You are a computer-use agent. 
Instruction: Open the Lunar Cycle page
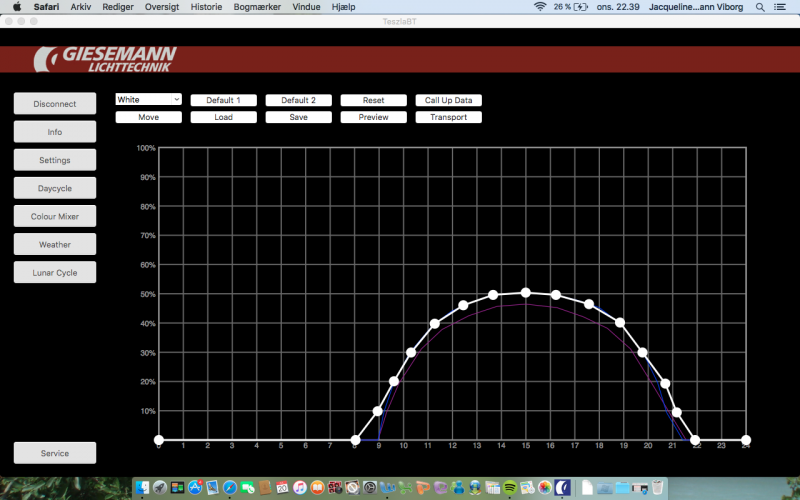55,272
